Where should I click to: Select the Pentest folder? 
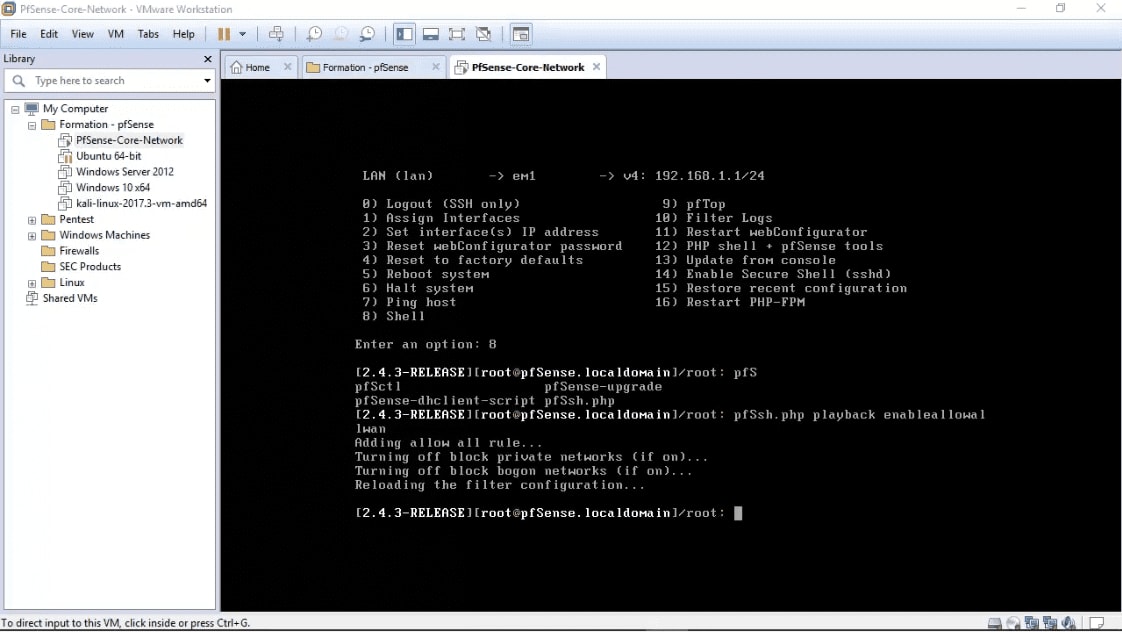[76, 219]
